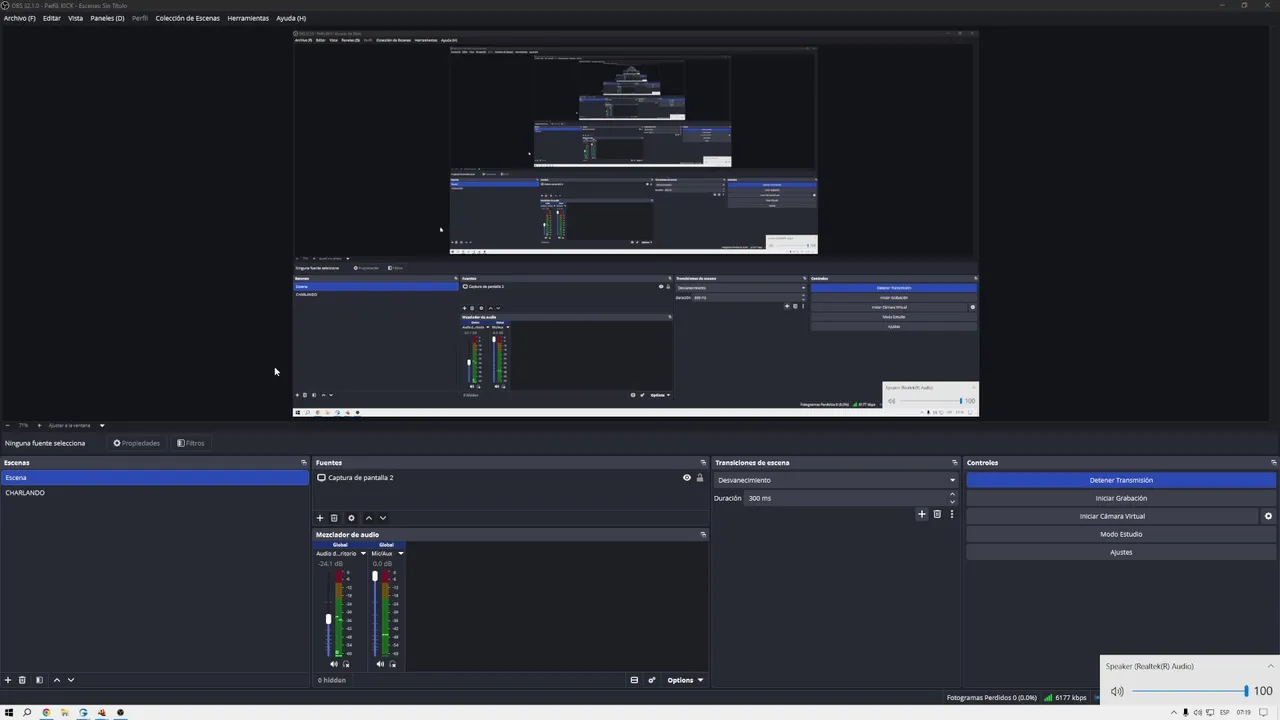This screenshot has height=720, width=1280.
Task: Undock the Controles panel
Action: (x=1273, y=462)
